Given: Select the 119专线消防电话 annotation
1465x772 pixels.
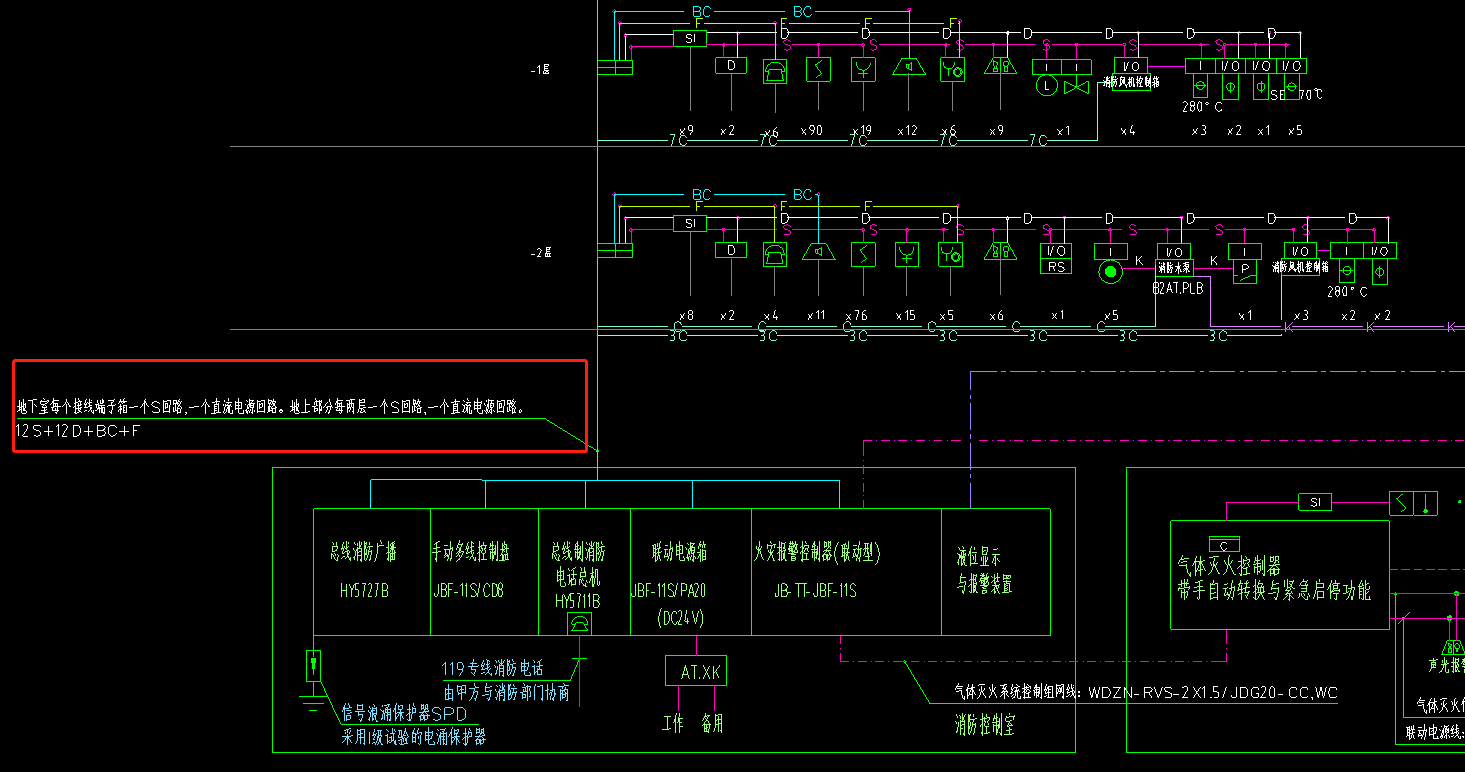Looking at the screenshot, I should (x=493, y=669).
